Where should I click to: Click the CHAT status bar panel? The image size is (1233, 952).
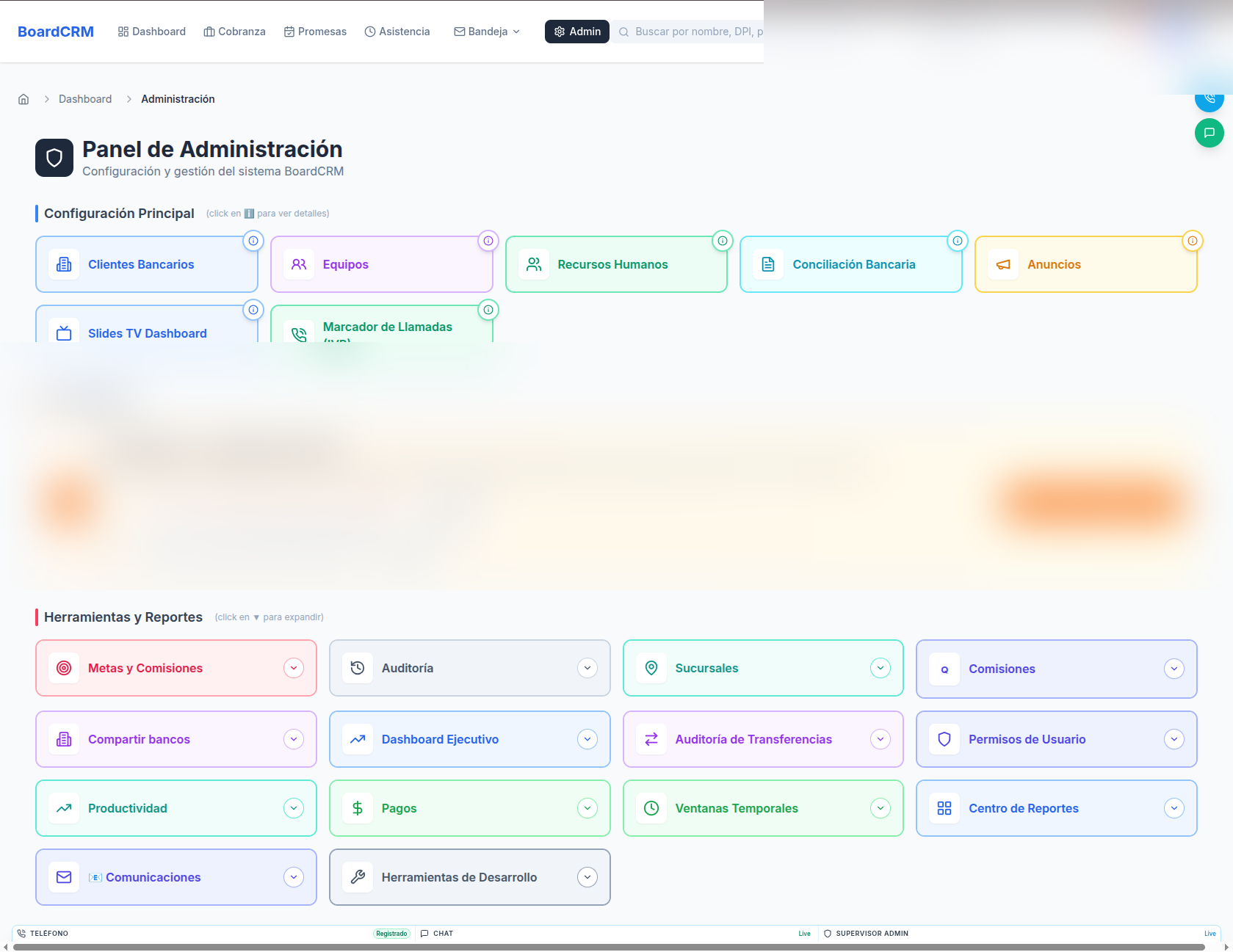(615, 934)
